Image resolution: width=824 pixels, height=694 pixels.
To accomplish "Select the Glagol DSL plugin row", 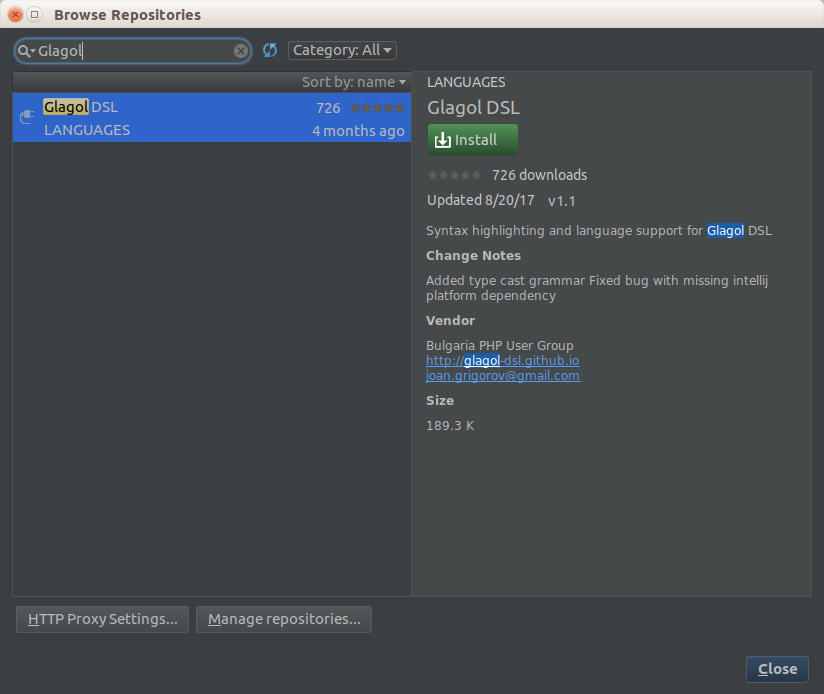I will 212,118.
